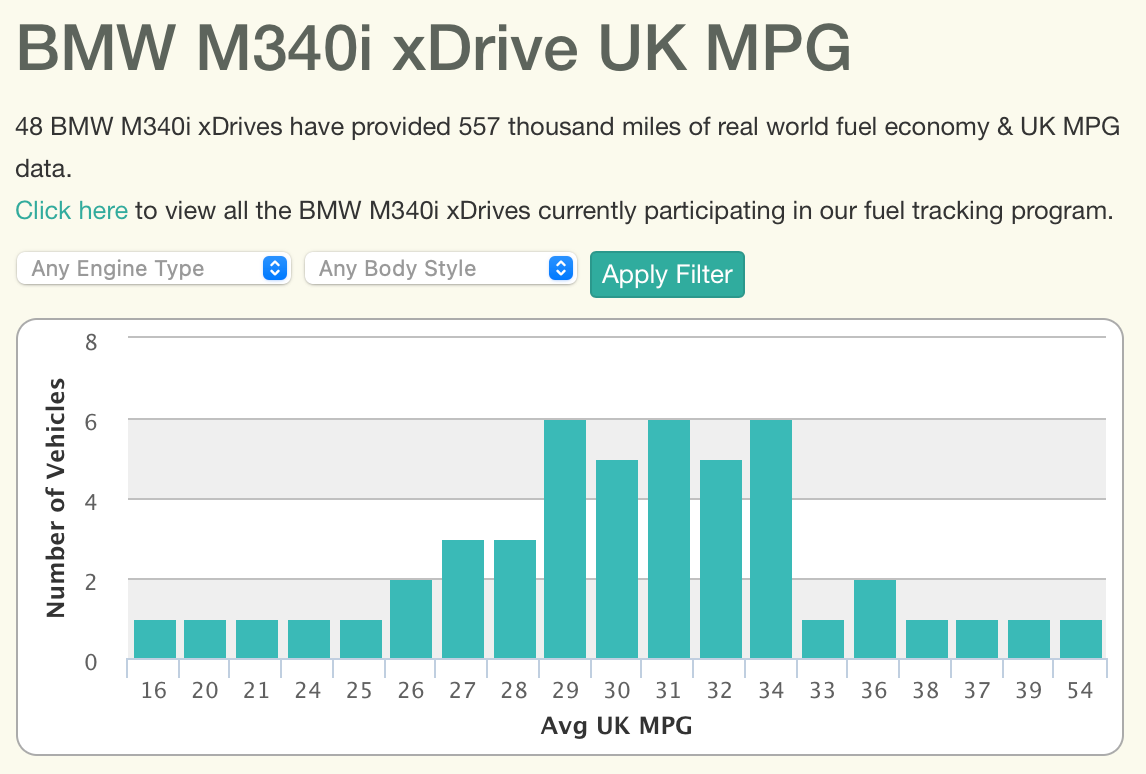This screenshot has width=1146, height=774.
Task: Click the 16 MPG bar in the chart
Action: tap(155, 639)
